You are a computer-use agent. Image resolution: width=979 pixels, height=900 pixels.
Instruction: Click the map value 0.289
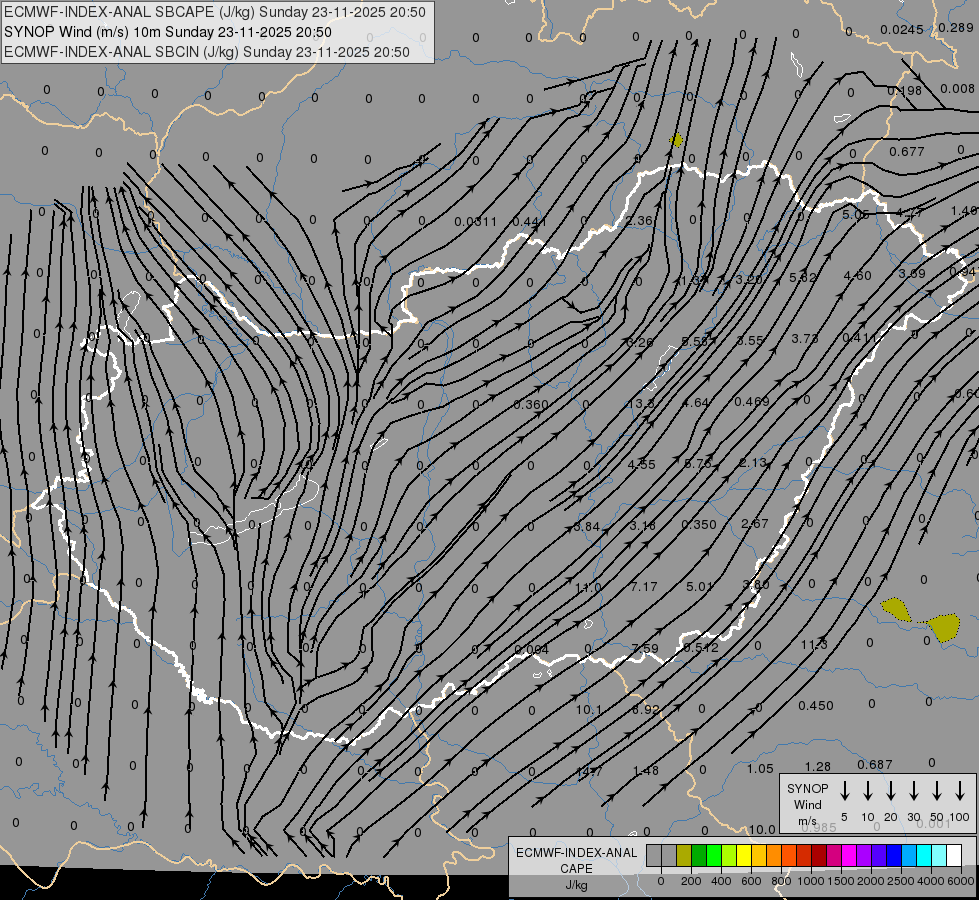coord(955,27)
